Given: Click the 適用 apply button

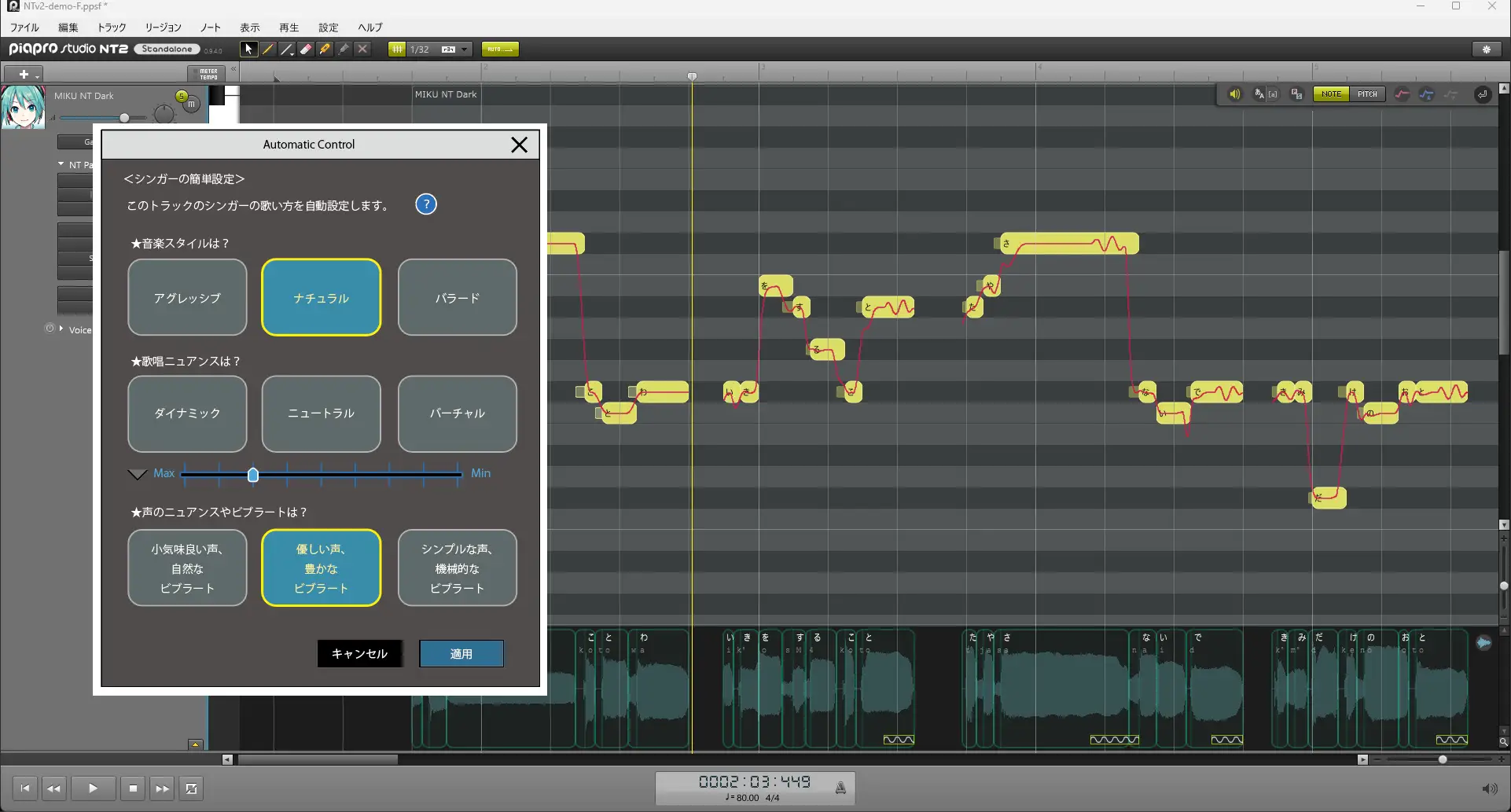Looking at the screenshot, I should pos(461,653).
